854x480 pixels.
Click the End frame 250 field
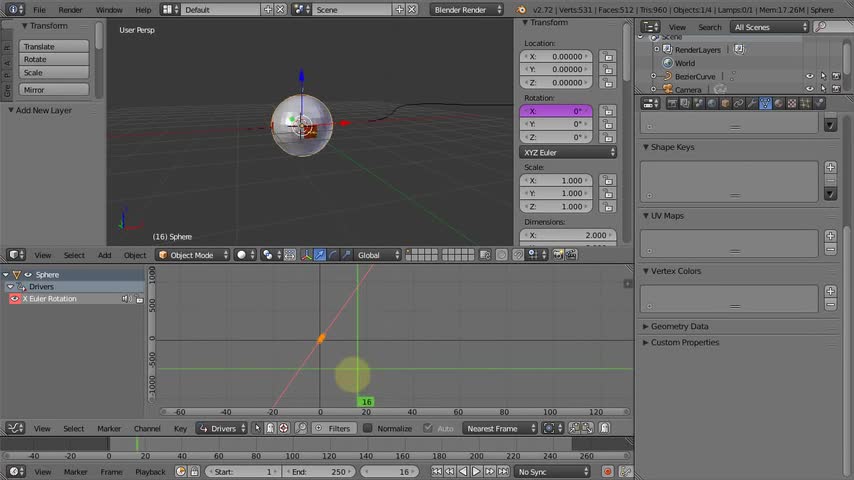tap(319, 472)
